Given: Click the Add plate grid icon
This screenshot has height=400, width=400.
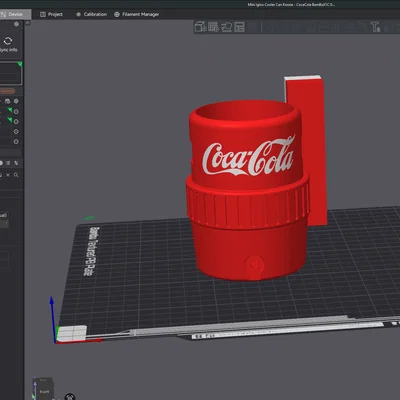Looking at the screenshot, I should 213,27.
